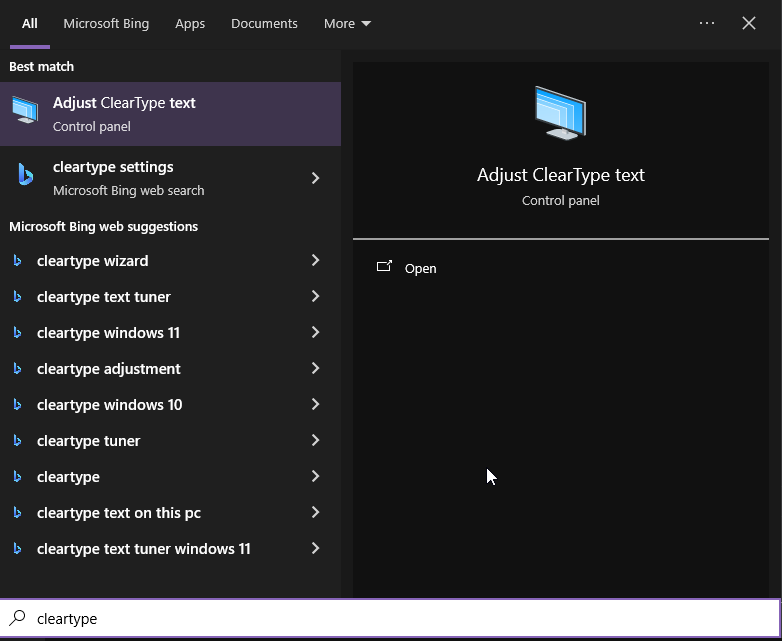Expand the cleartype windows 11 chevron
Screen dimensions: 782x641
(x=315, y=333)
